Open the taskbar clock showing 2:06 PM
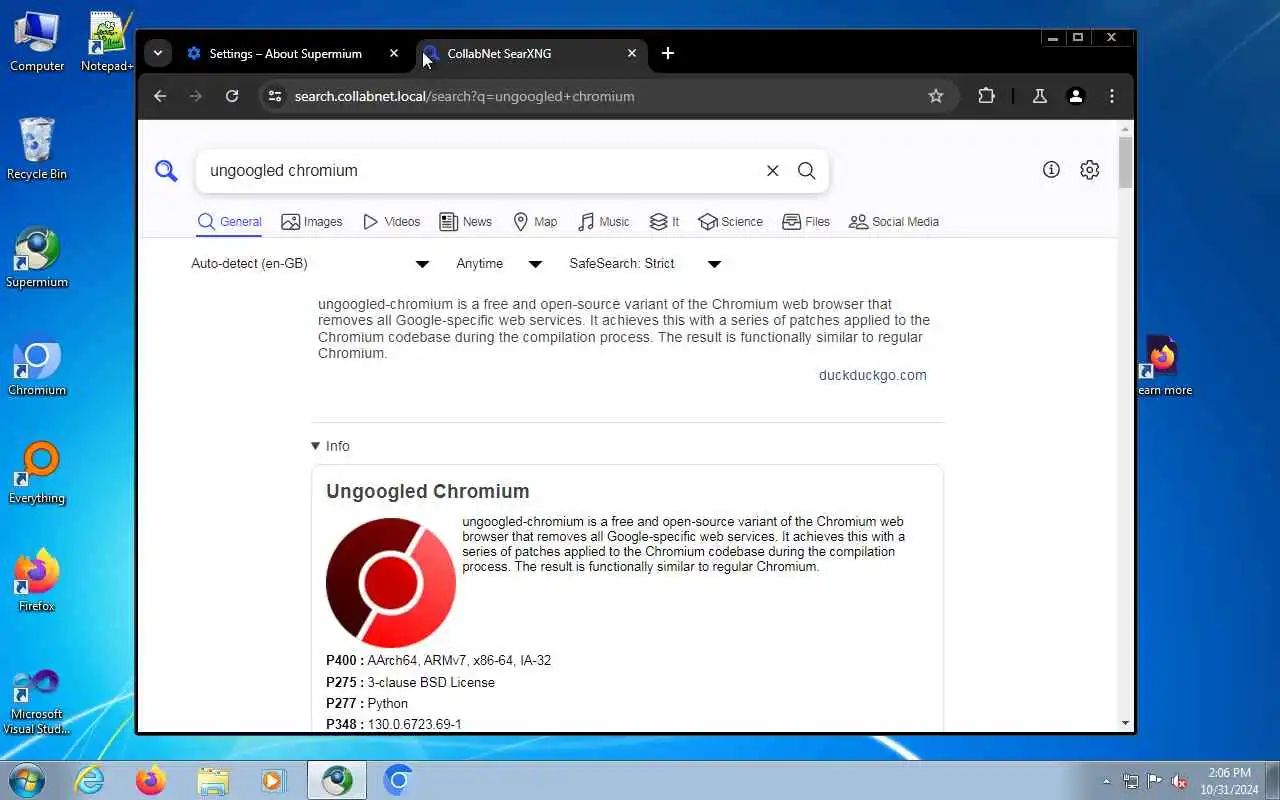Image resolution: width=1280 pixels, height=800 pixels. click(1229, 781)
